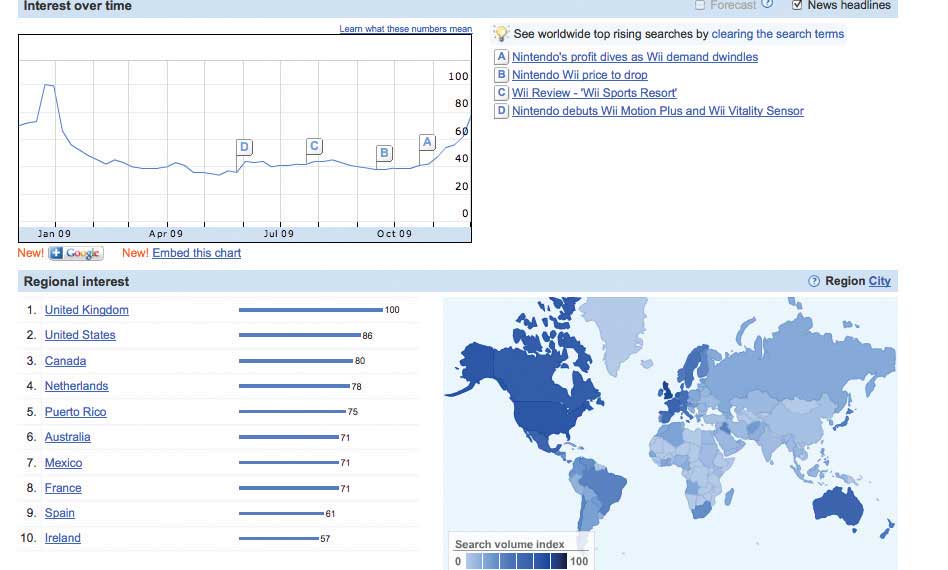Click the Forecast help question-mark icon

[767, 4]
